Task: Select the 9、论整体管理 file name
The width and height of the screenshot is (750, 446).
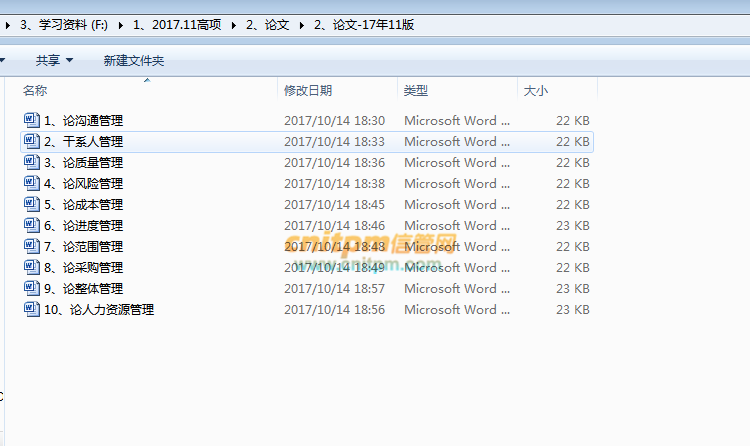Action: coord(84,289)
